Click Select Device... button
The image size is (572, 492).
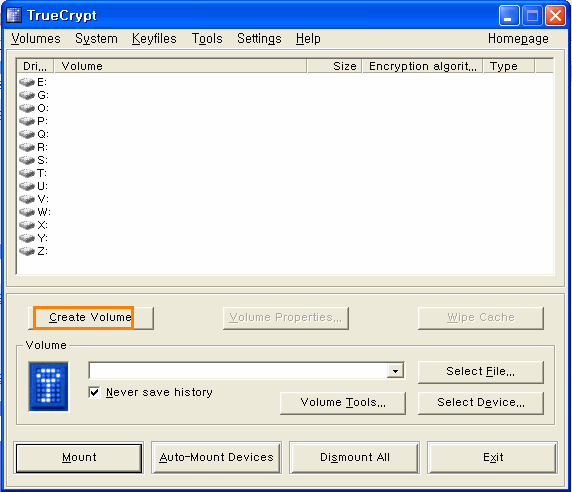pyautogui.click(x=480, y=403)
